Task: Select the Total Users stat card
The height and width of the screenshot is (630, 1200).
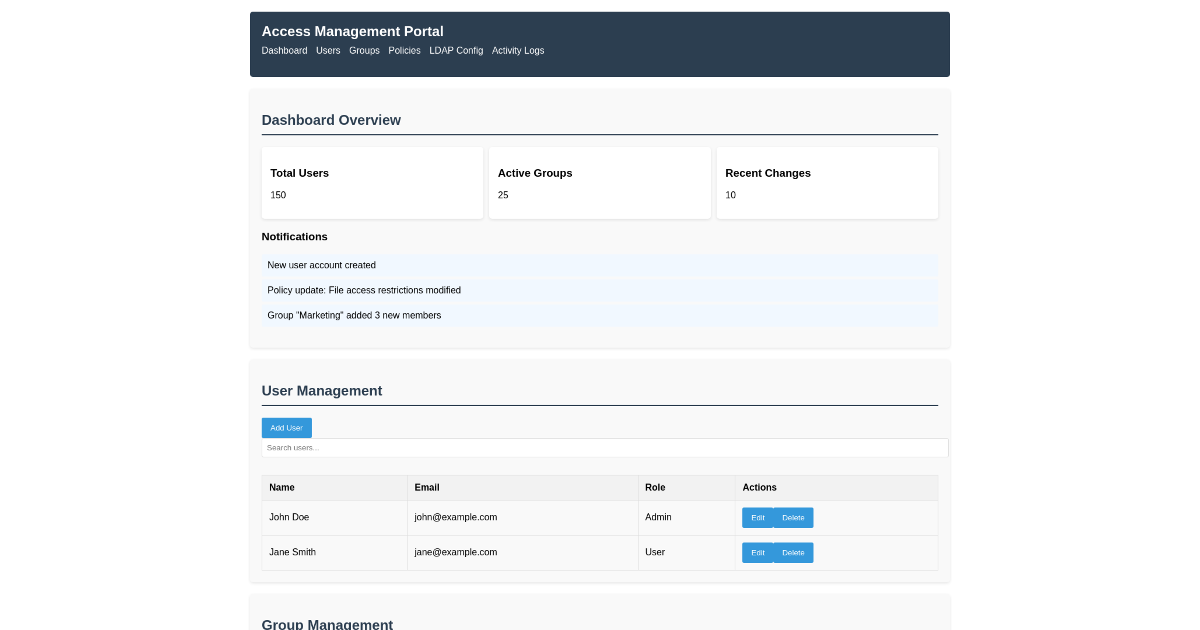Action: pos(372,182)
